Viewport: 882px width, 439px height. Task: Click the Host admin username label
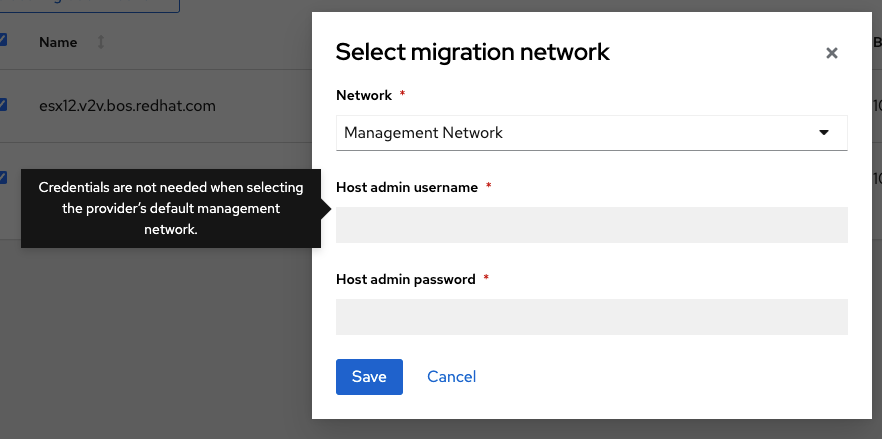[407, 187]
